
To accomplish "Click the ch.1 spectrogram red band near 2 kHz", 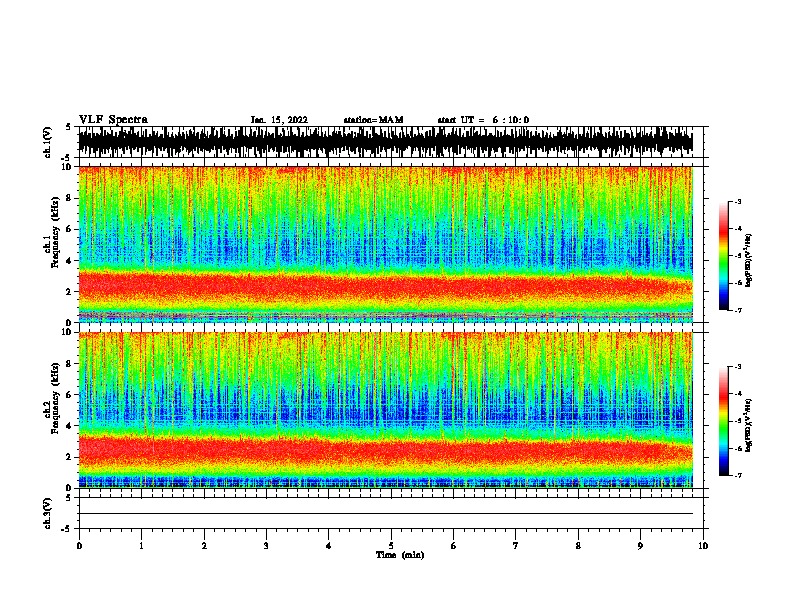I will [385, 286].
